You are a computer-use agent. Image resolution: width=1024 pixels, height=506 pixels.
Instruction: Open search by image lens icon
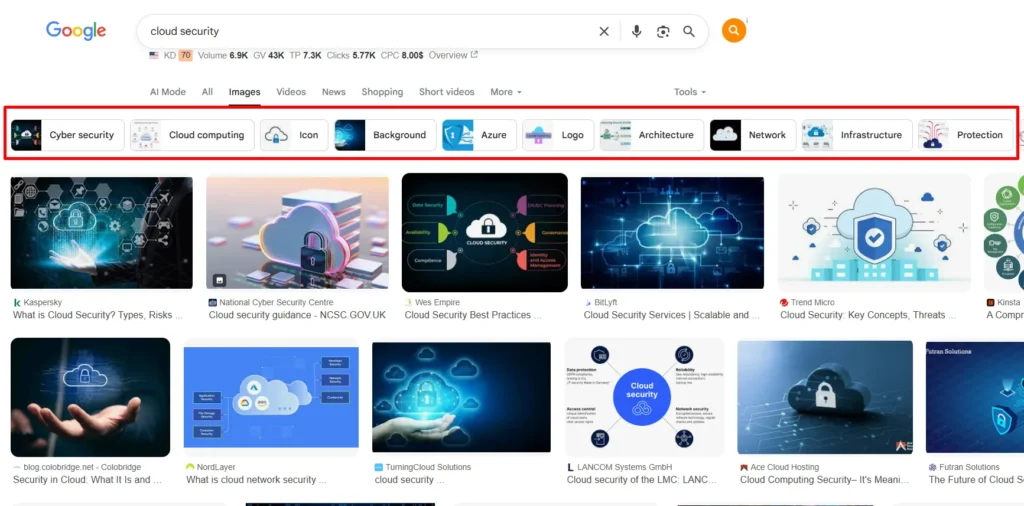click(x=663, y=31)
